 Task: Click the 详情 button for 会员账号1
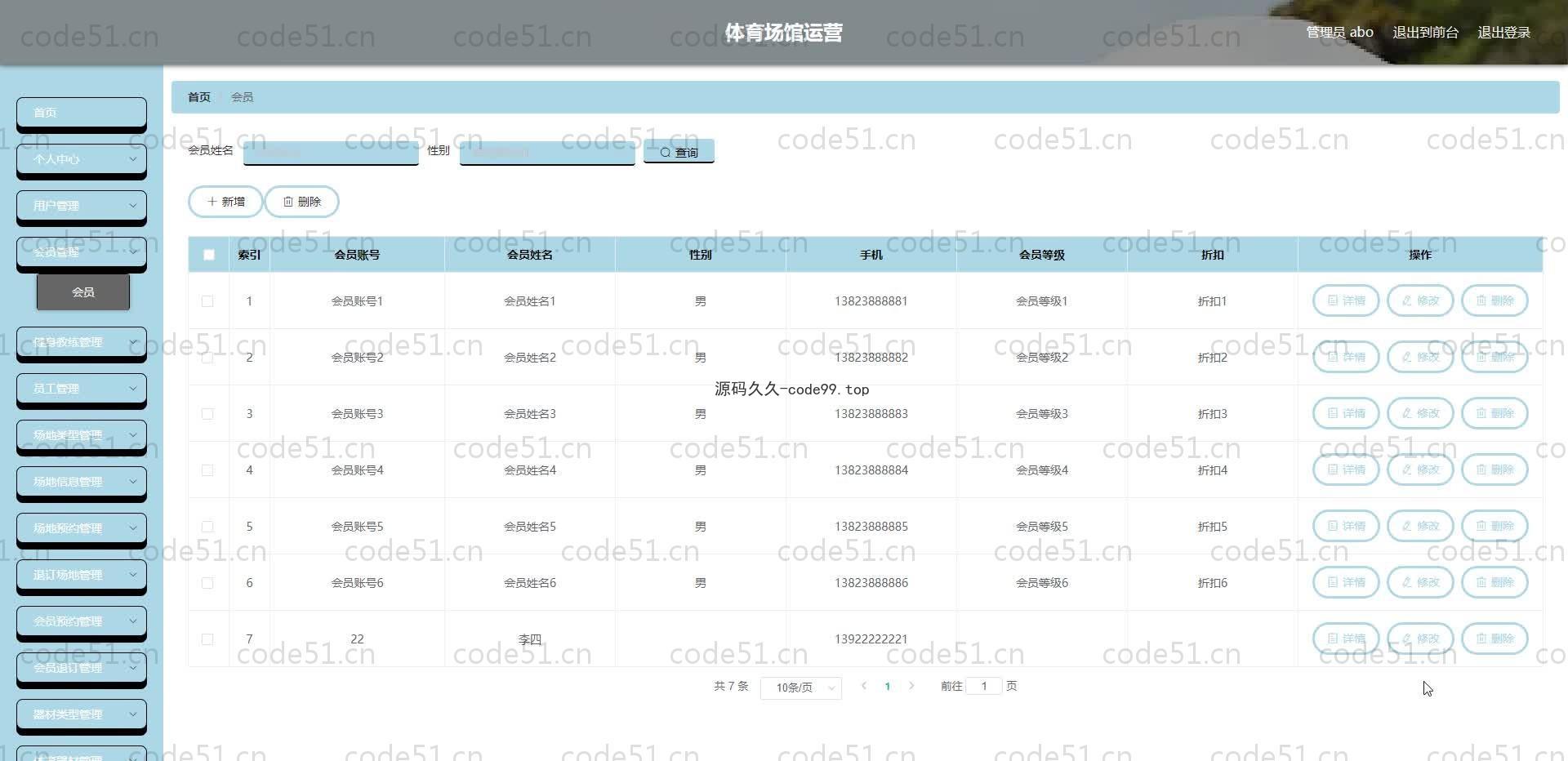click(x=1345, y=300)
